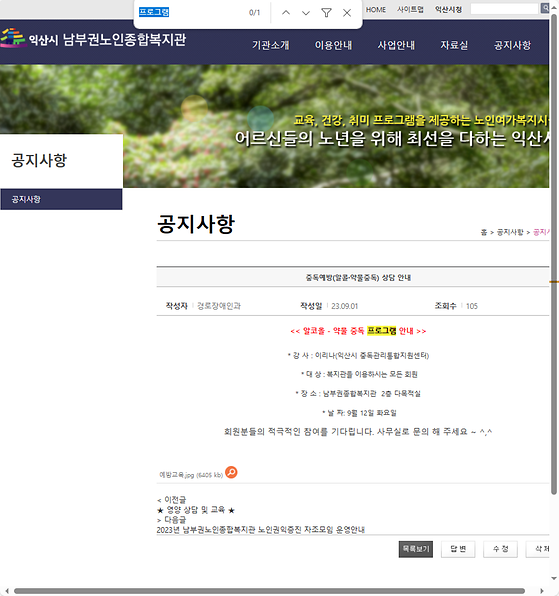Click scrollbar left arrow
The width and height of the screenshot is (559, 596).
pyautogui.click(x=6, y=591)
